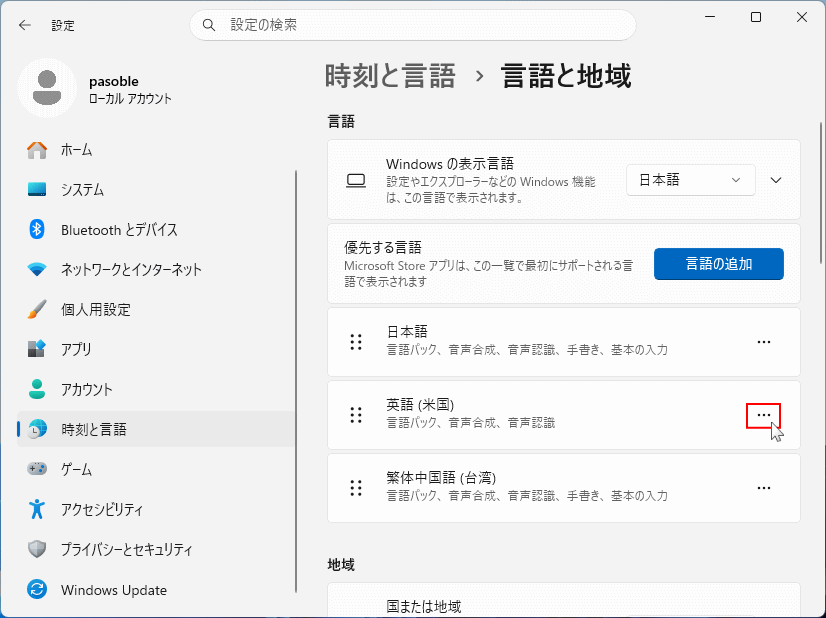Open the Windows の表示言語 dropdown
Image resolution: width=826 pixels, height=618 pixels.
pyautogui.click(x=690, y=180)
